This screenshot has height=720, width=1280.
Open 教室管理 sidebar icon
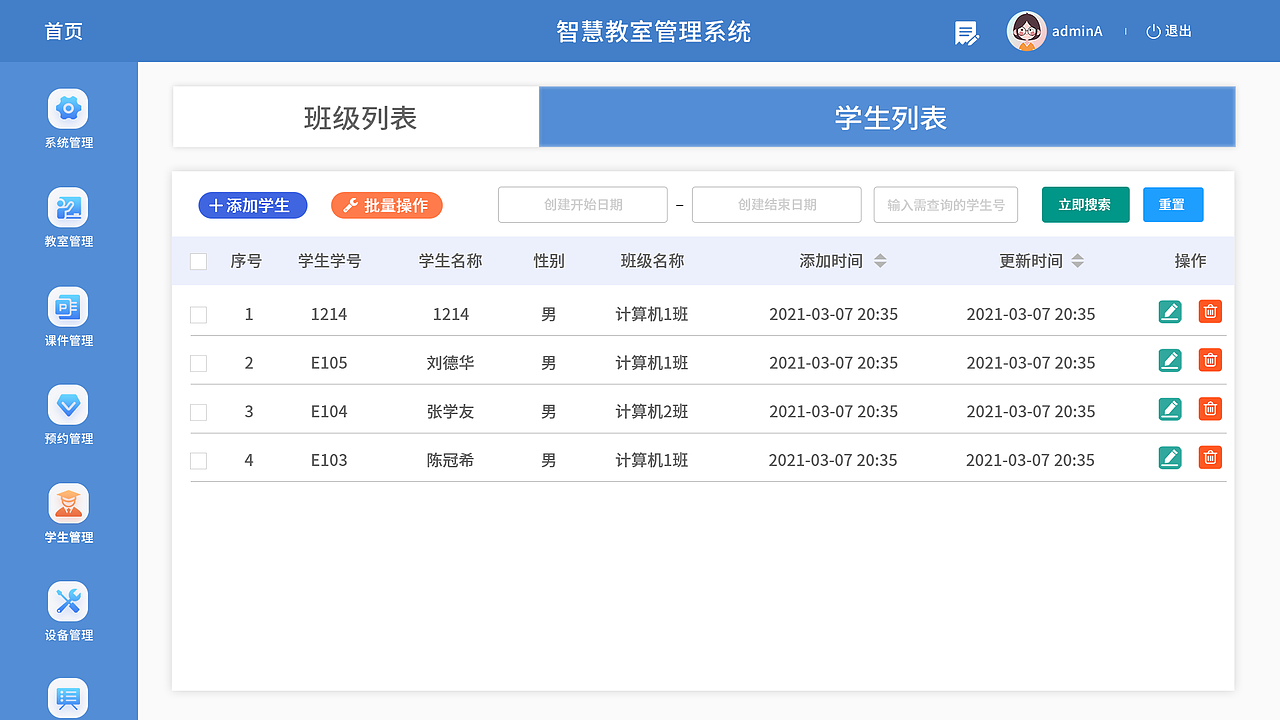click(x=68, y=207)
